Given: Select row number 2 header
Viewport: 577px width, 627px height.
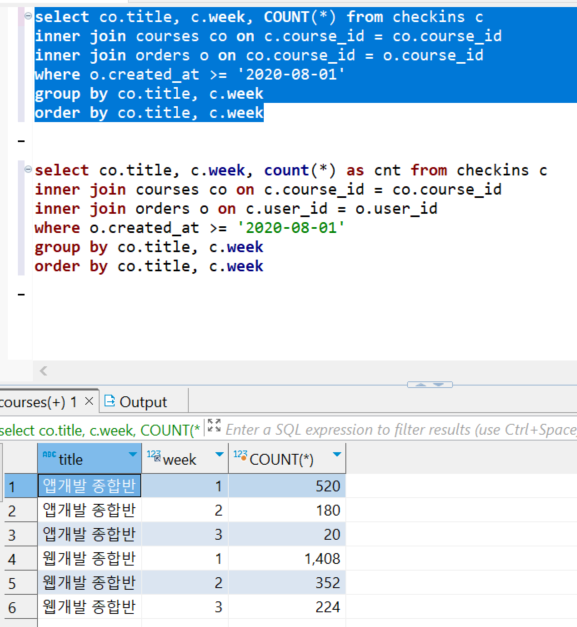Looking at the screenshot, I should 21,510.
